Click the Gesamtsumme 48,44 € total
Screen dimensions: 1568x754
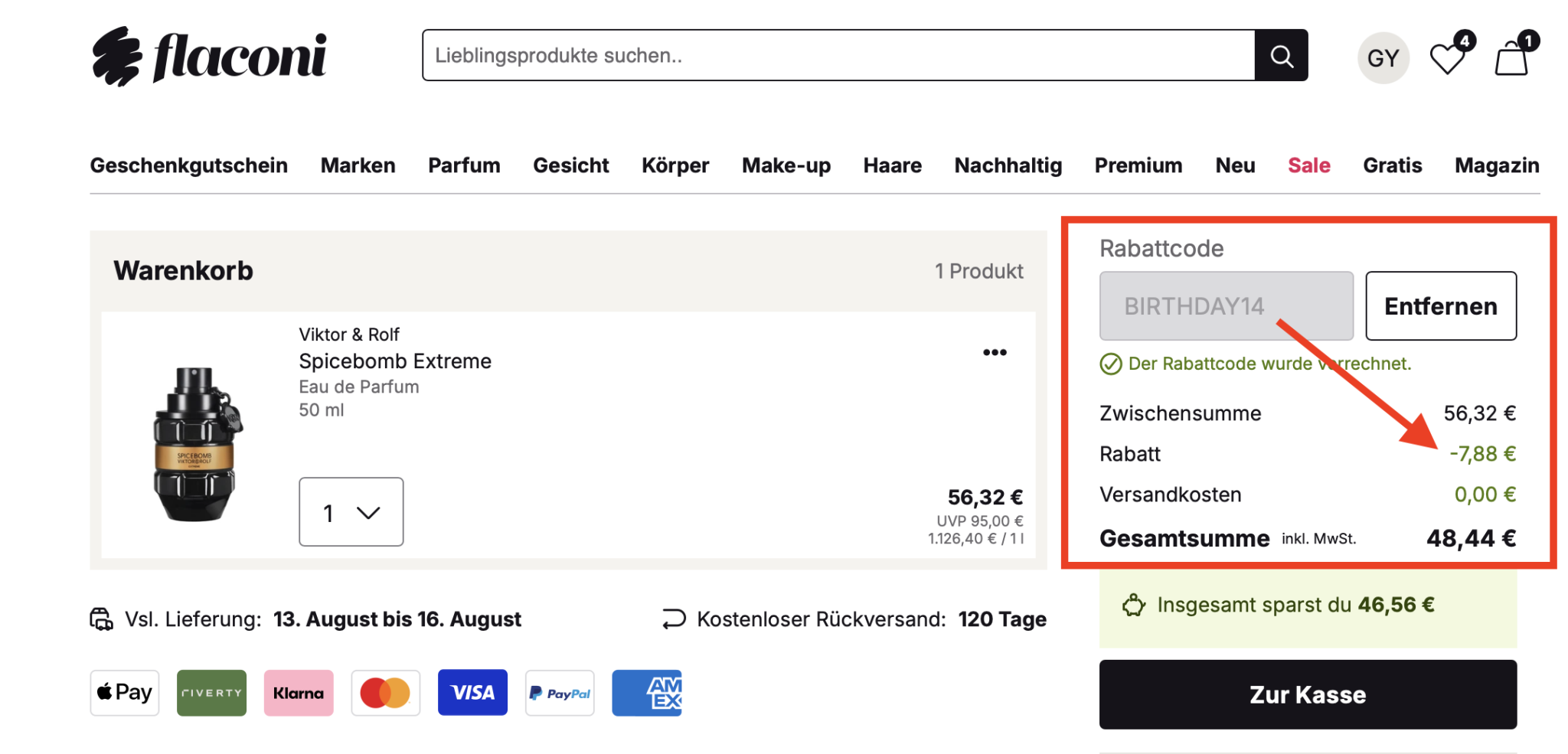1472,538
